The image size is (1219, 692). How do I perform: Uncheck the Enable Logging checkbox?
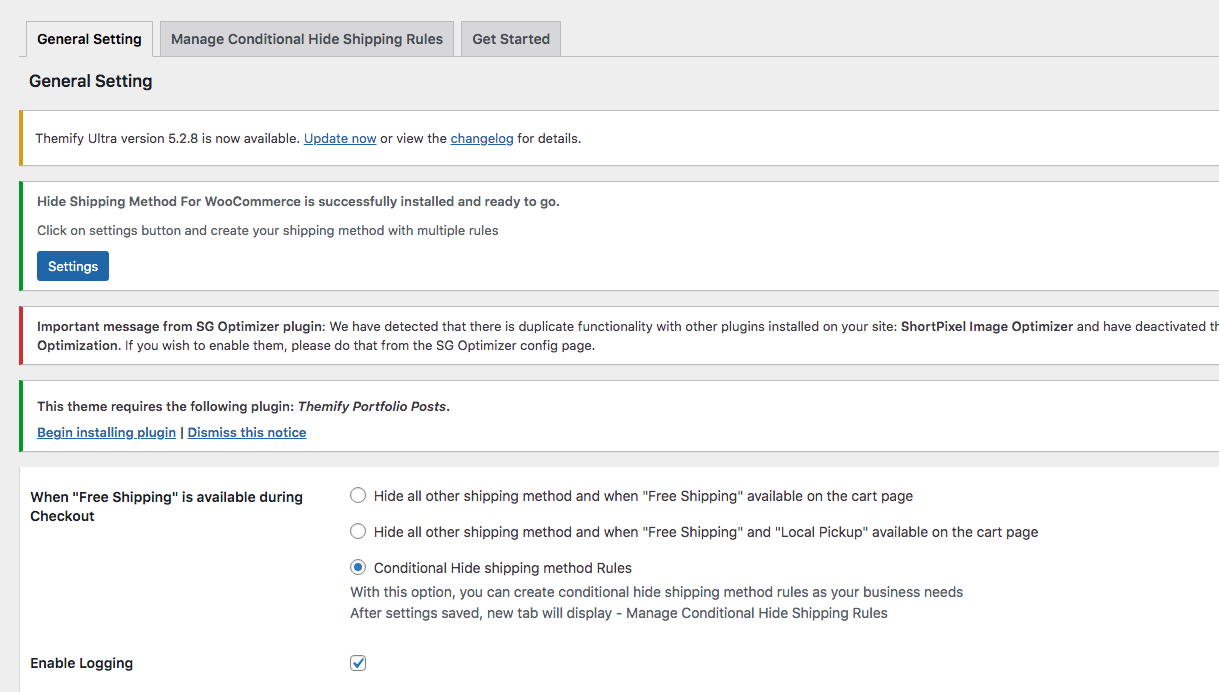(358, 663)
